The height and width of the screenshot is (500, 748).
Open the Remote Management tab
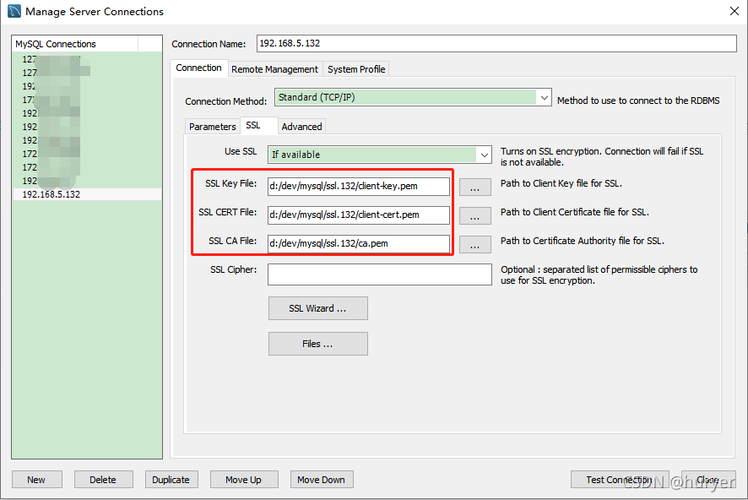(x=274, y=69)
